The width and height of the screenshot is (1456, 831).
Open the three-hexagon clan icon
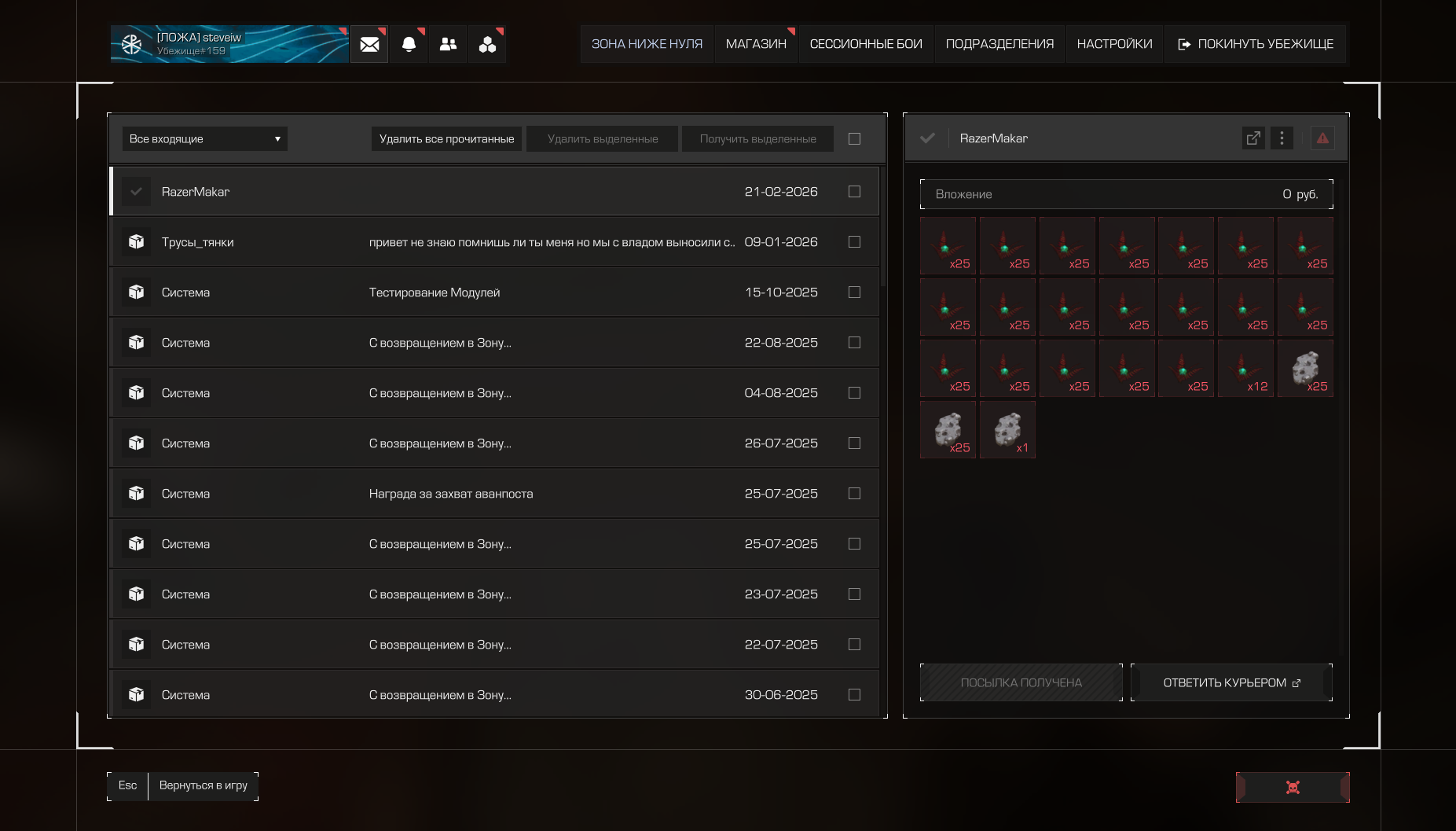click(487, 44)
